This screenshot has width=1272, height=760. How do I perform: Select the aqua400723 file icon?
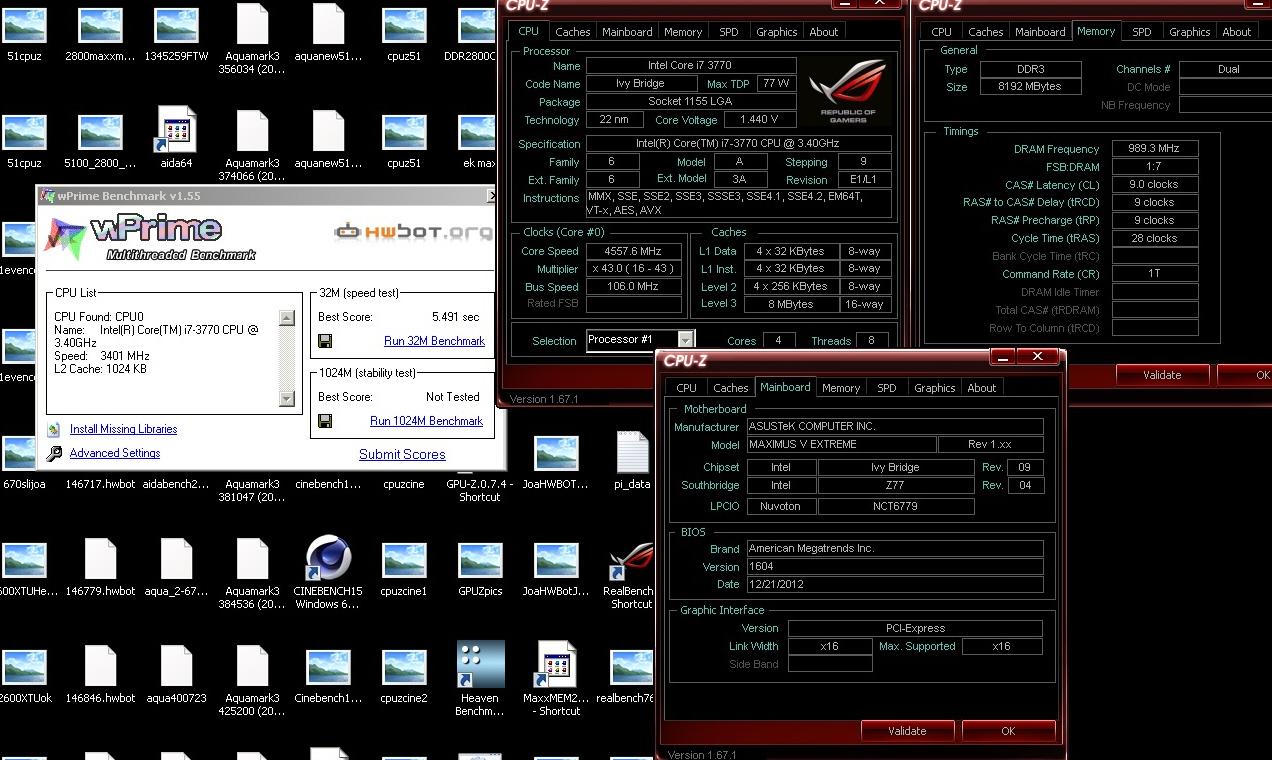click(176, 665)
